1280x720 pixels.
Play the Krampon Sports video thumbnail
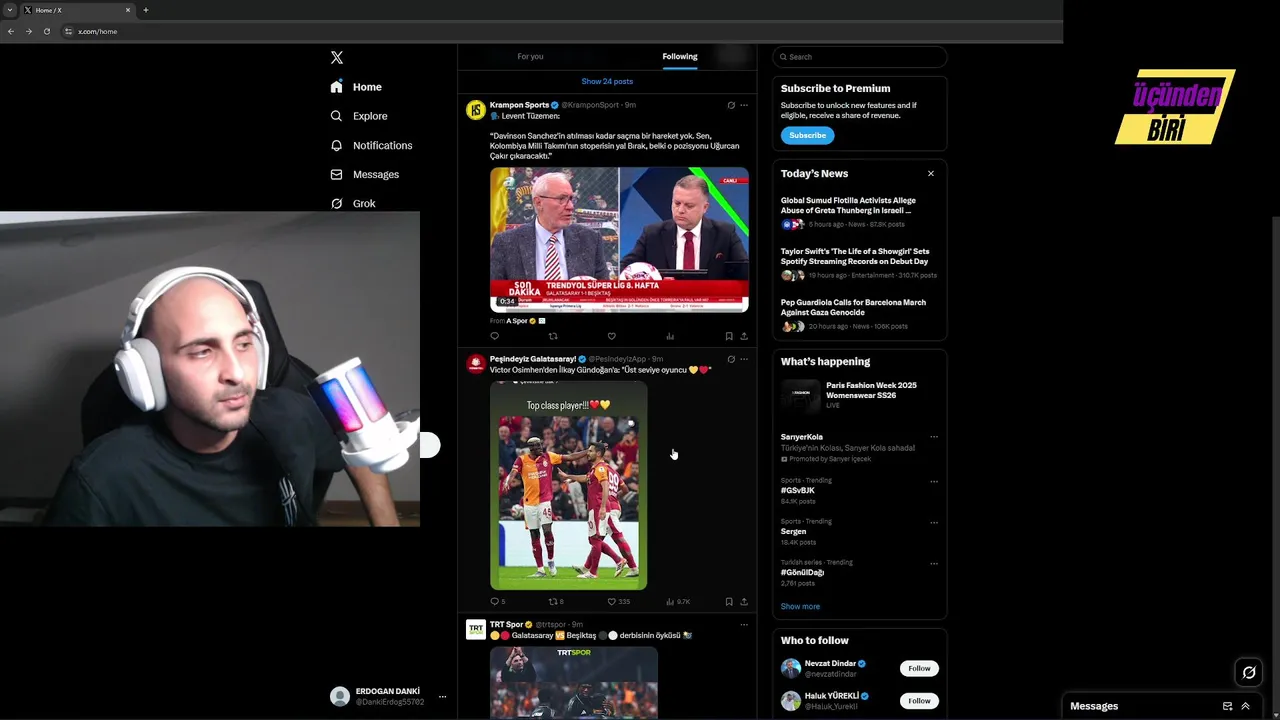pos(619,240)
